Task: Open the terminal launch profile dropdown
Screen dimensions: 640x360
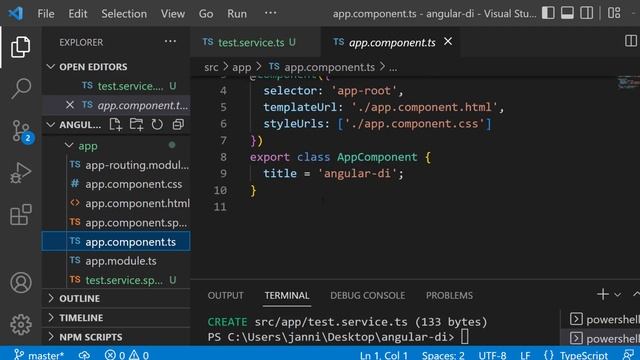Action: (618, 295)
